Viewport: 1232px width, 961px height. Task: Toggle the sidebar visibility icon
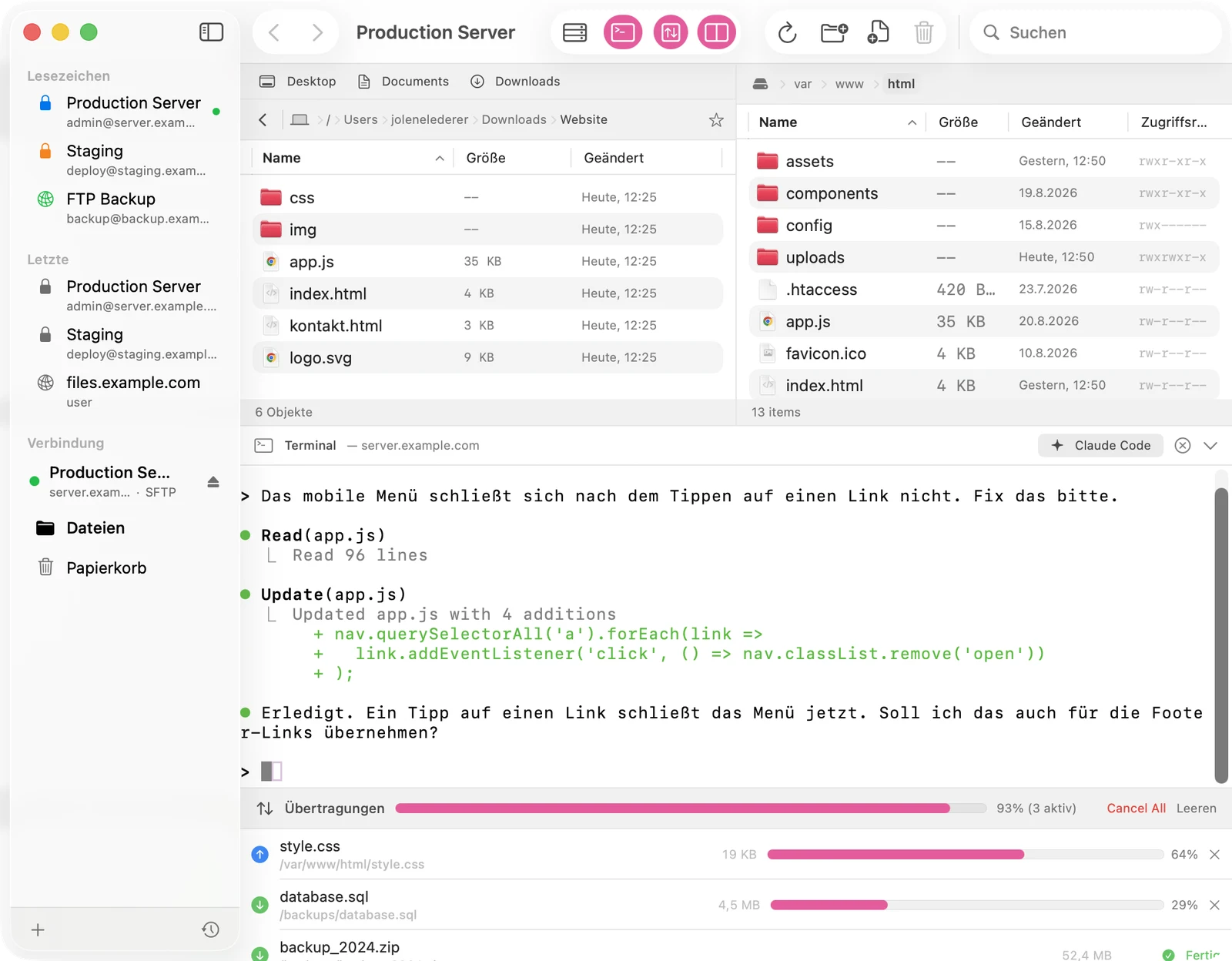pyautogui.click(x=211, y=32)
